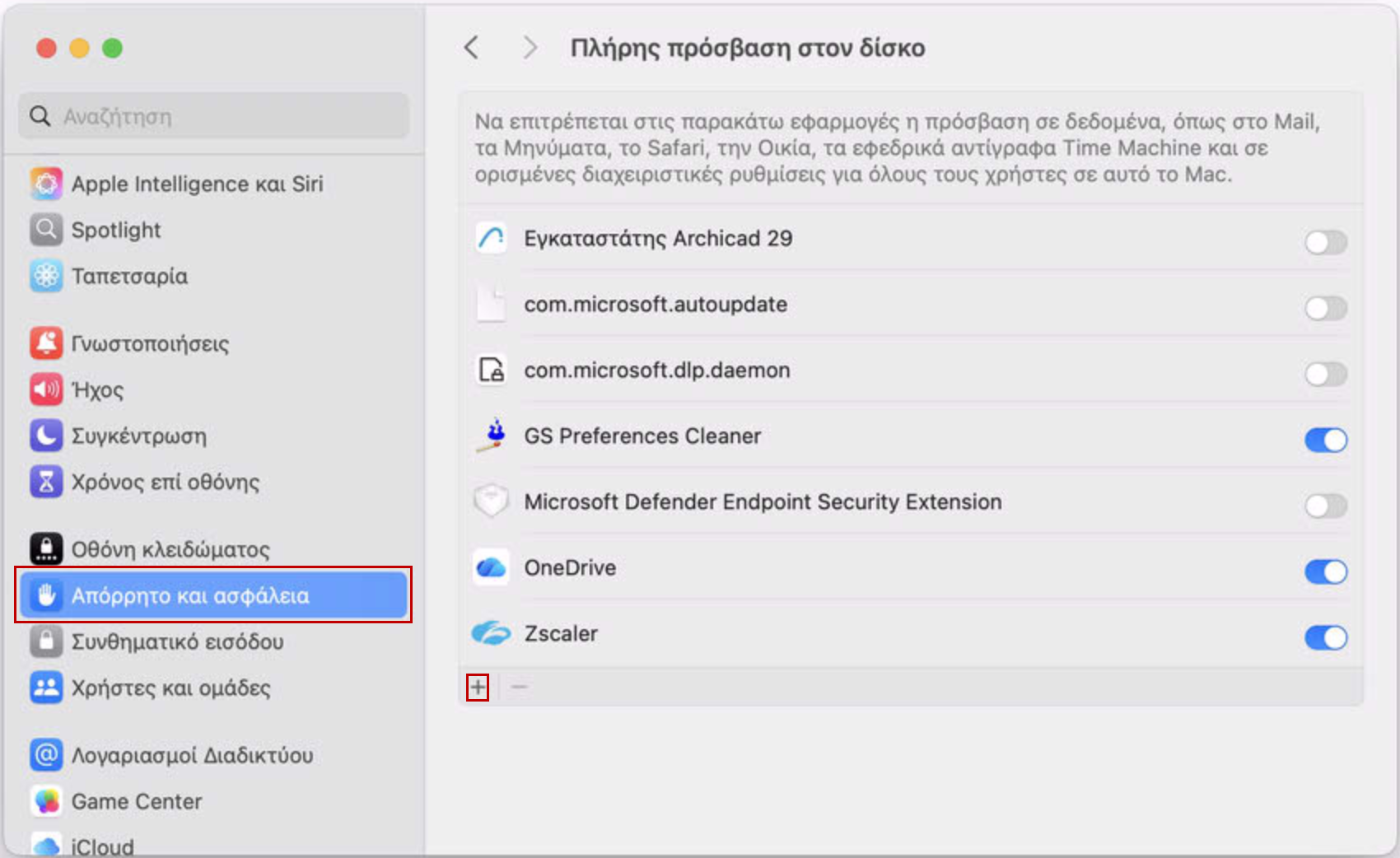Click the iCloud icon in sidebar
Screen dimensions: 1400x858
[x=46, y=845]
